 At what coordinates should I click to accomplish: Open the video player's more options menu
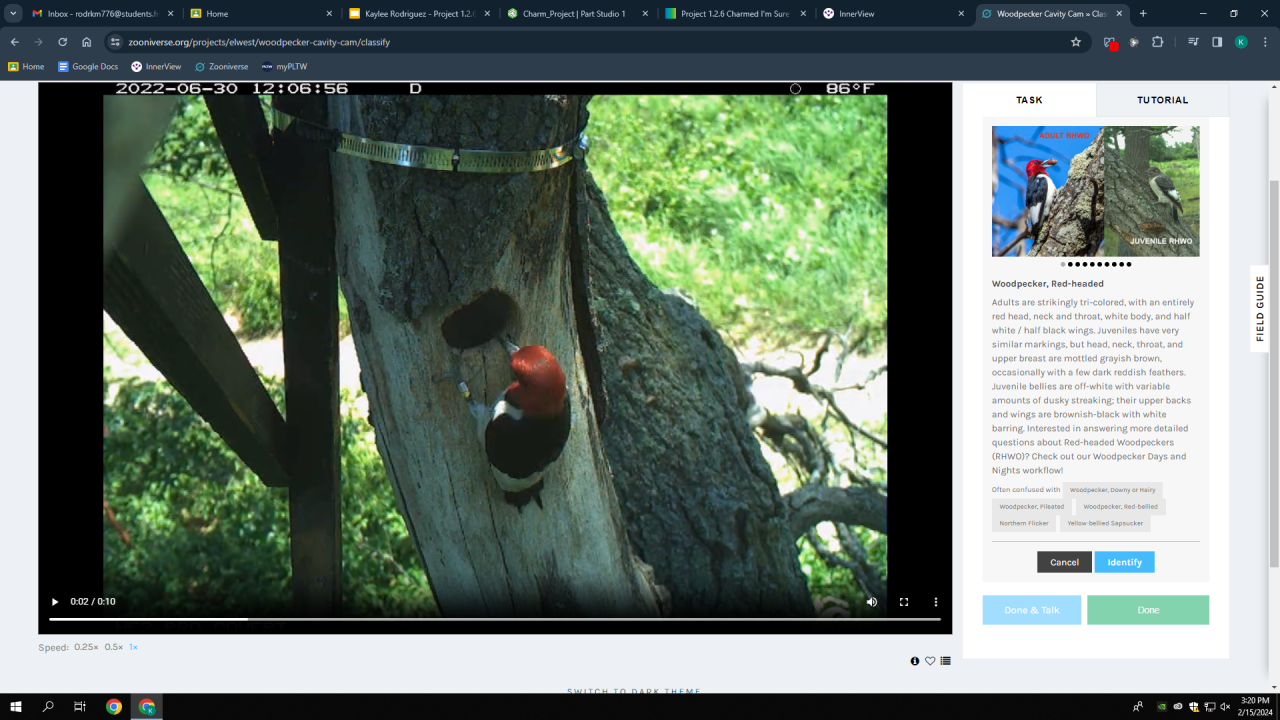click(x=936, y=602)
